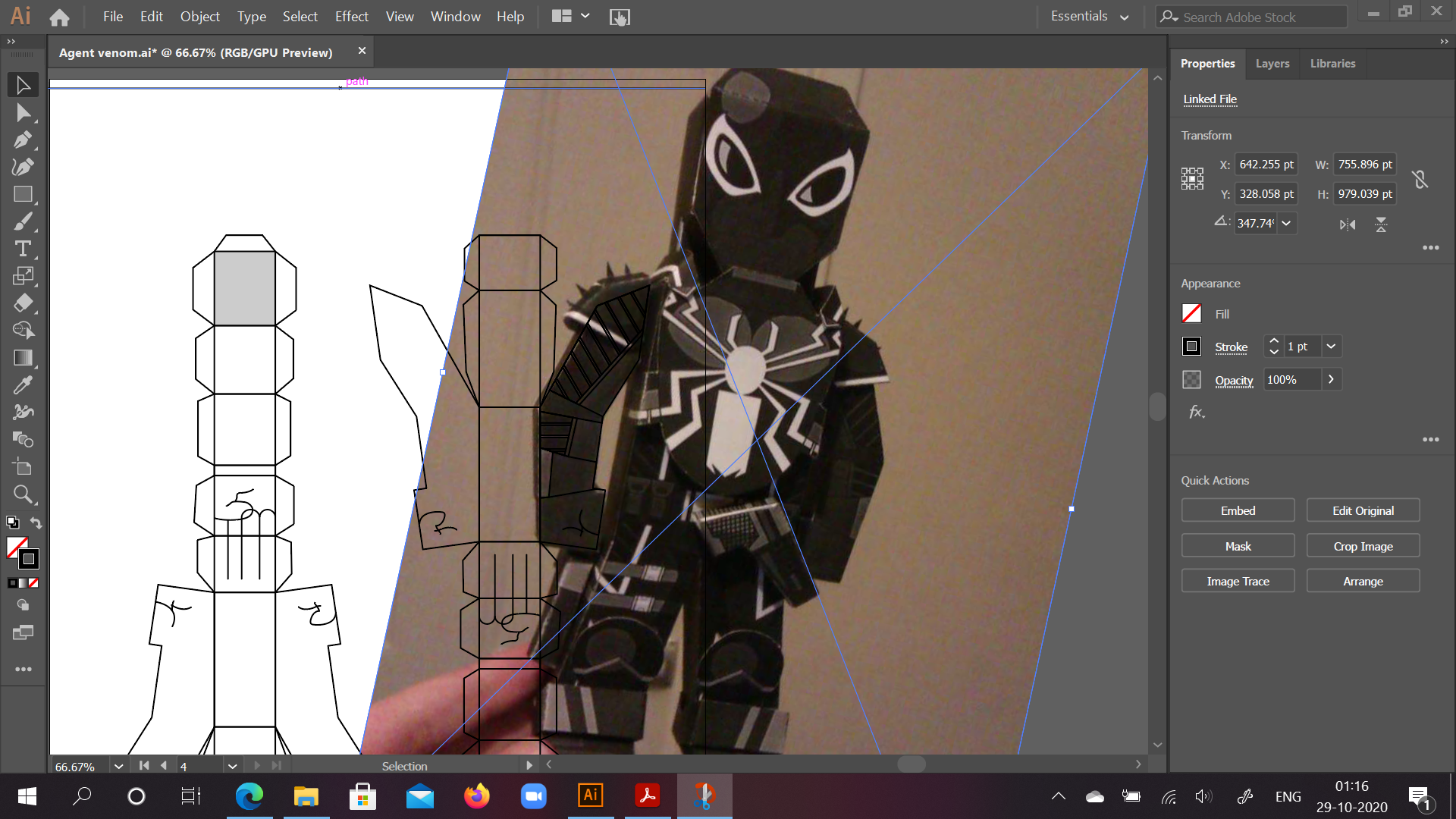Flip the selection horizontally

(1347, 224)
